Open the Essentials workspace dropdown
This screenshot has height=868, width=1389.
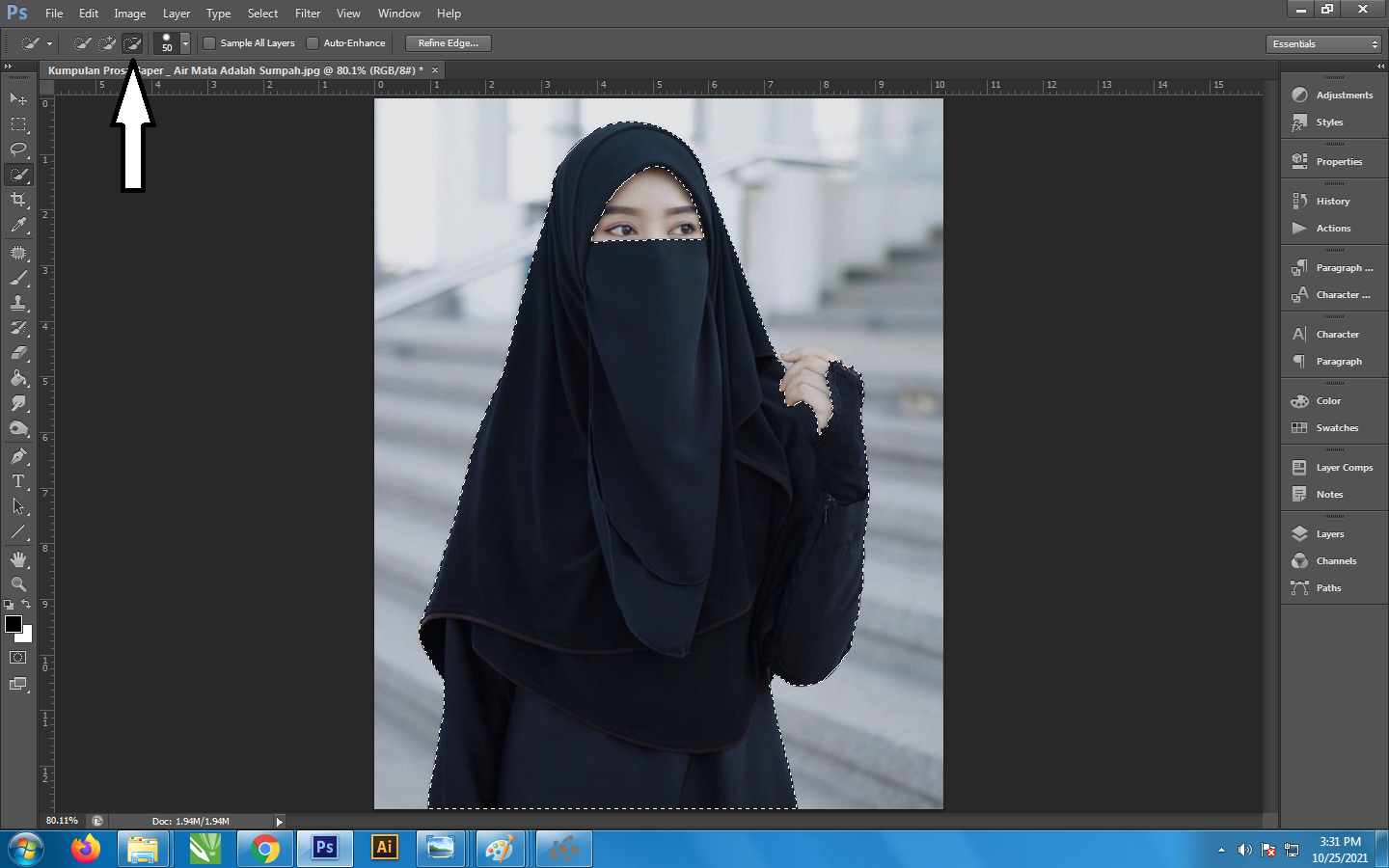tap(1323, 44)
